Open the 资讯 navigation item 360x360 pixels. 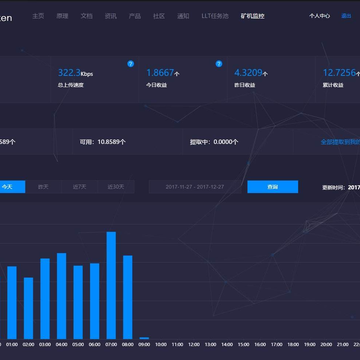[x=111, y=16]
